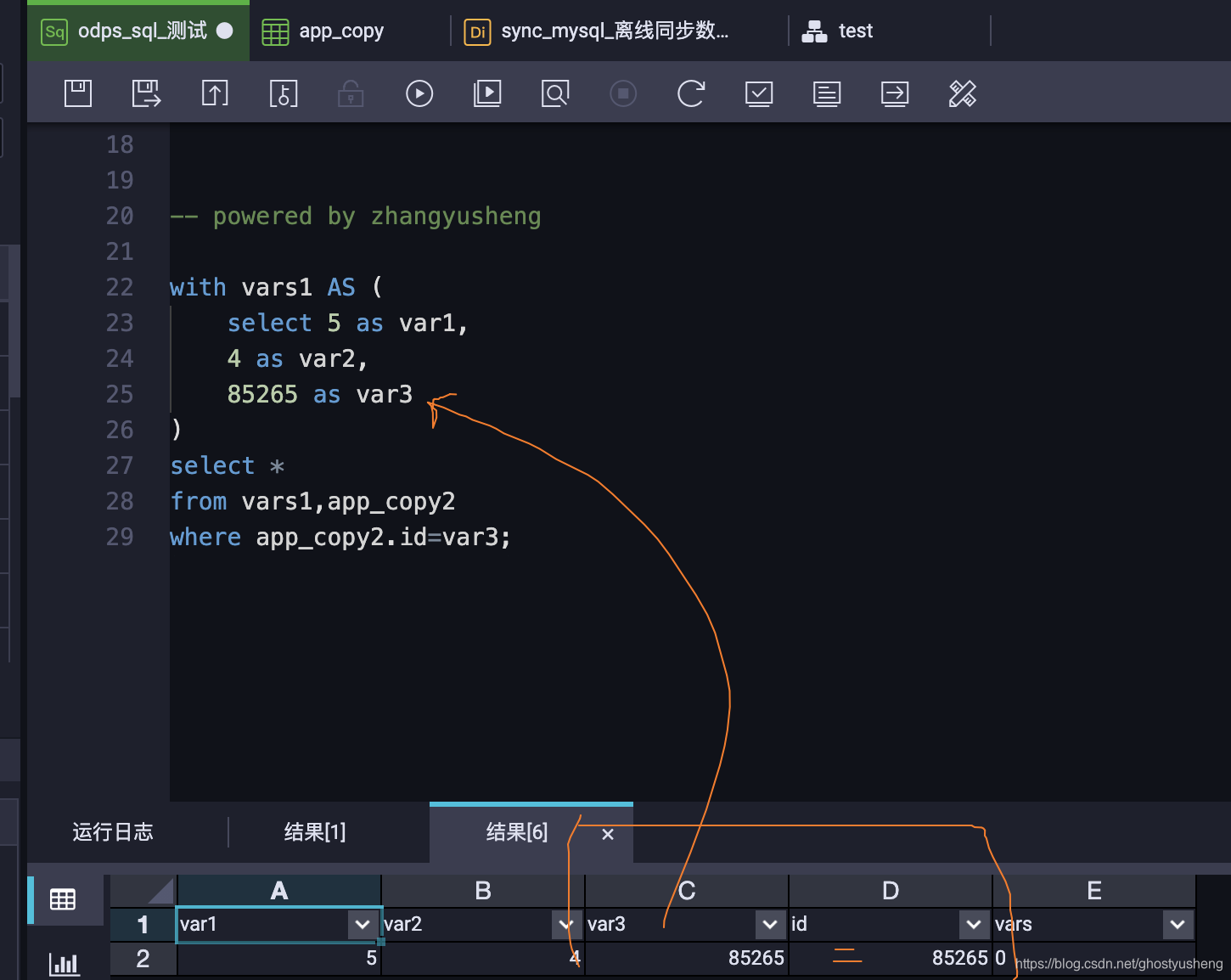The image size is (1231, 980).
Task: Click the unsaved dot on odps_sql tab
Action: pyautogui.click(x=225, y=31)
